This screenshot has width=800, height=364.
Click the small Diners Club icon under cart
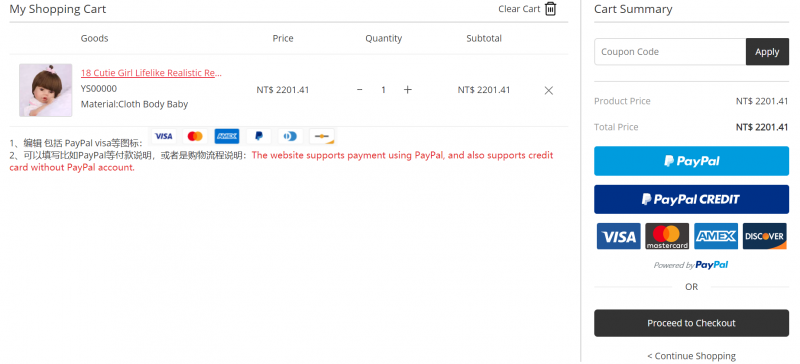point(290,136)
